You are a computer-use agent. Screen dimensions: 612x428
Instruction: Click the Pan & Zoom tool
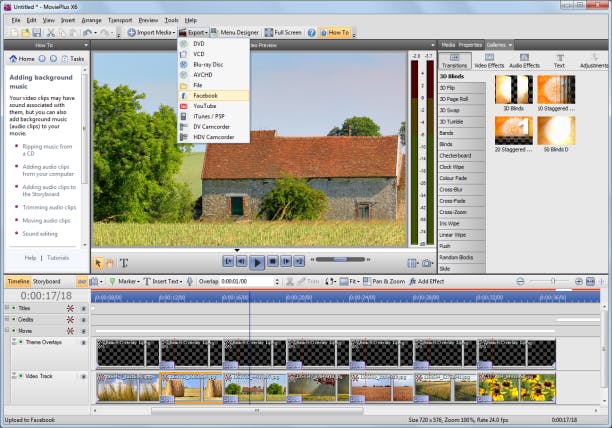[385, 282]
